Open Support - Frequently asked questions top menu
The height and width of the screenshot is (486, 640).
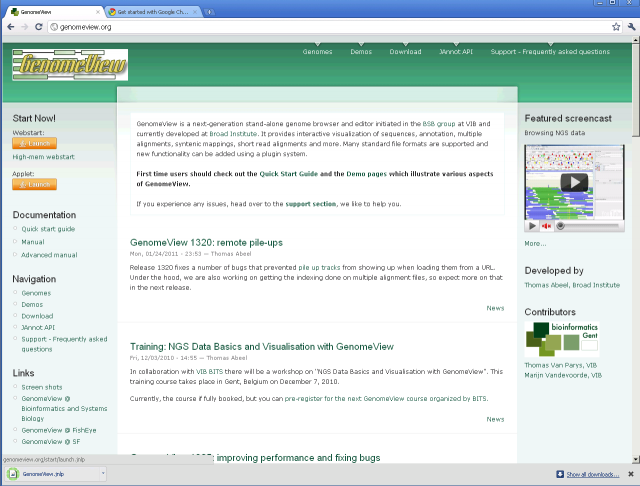click(550, 52)
